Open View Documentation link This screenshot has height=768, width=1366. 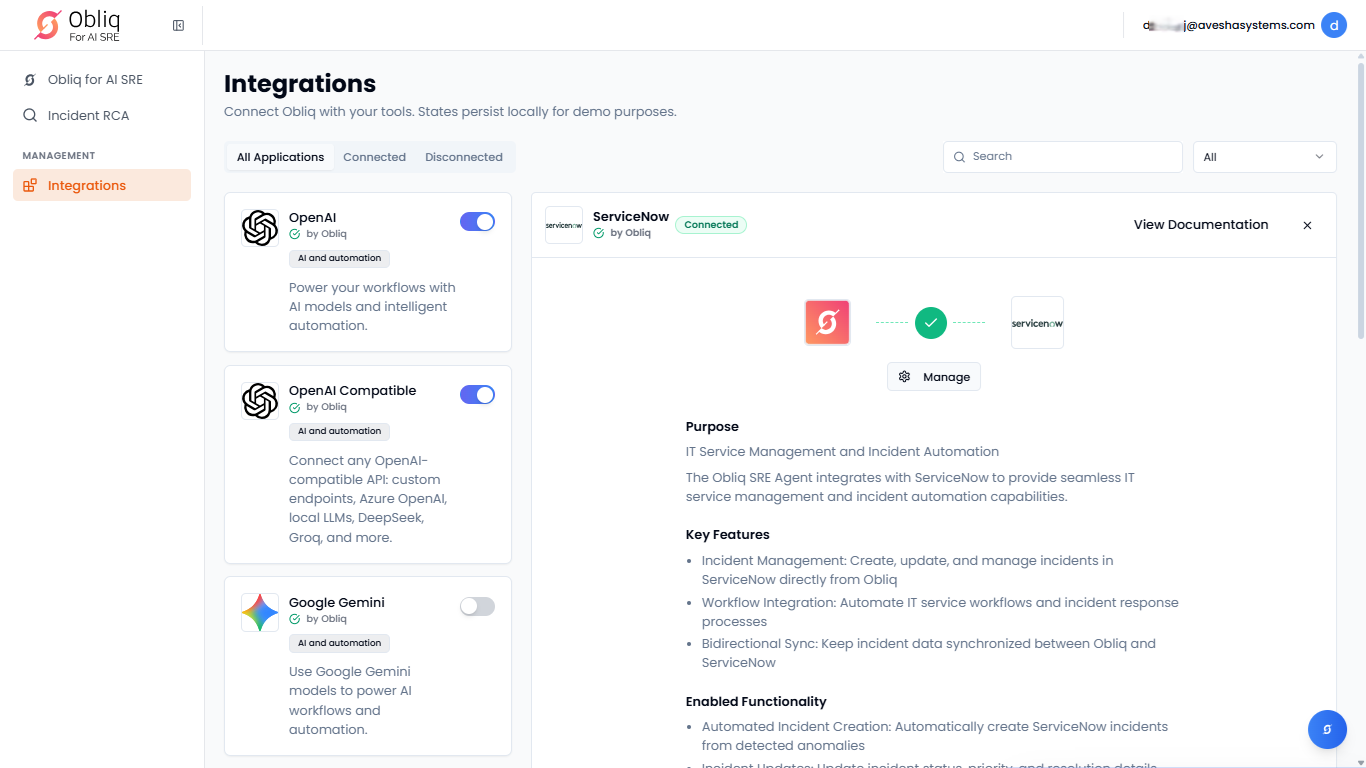(1200, 225)
